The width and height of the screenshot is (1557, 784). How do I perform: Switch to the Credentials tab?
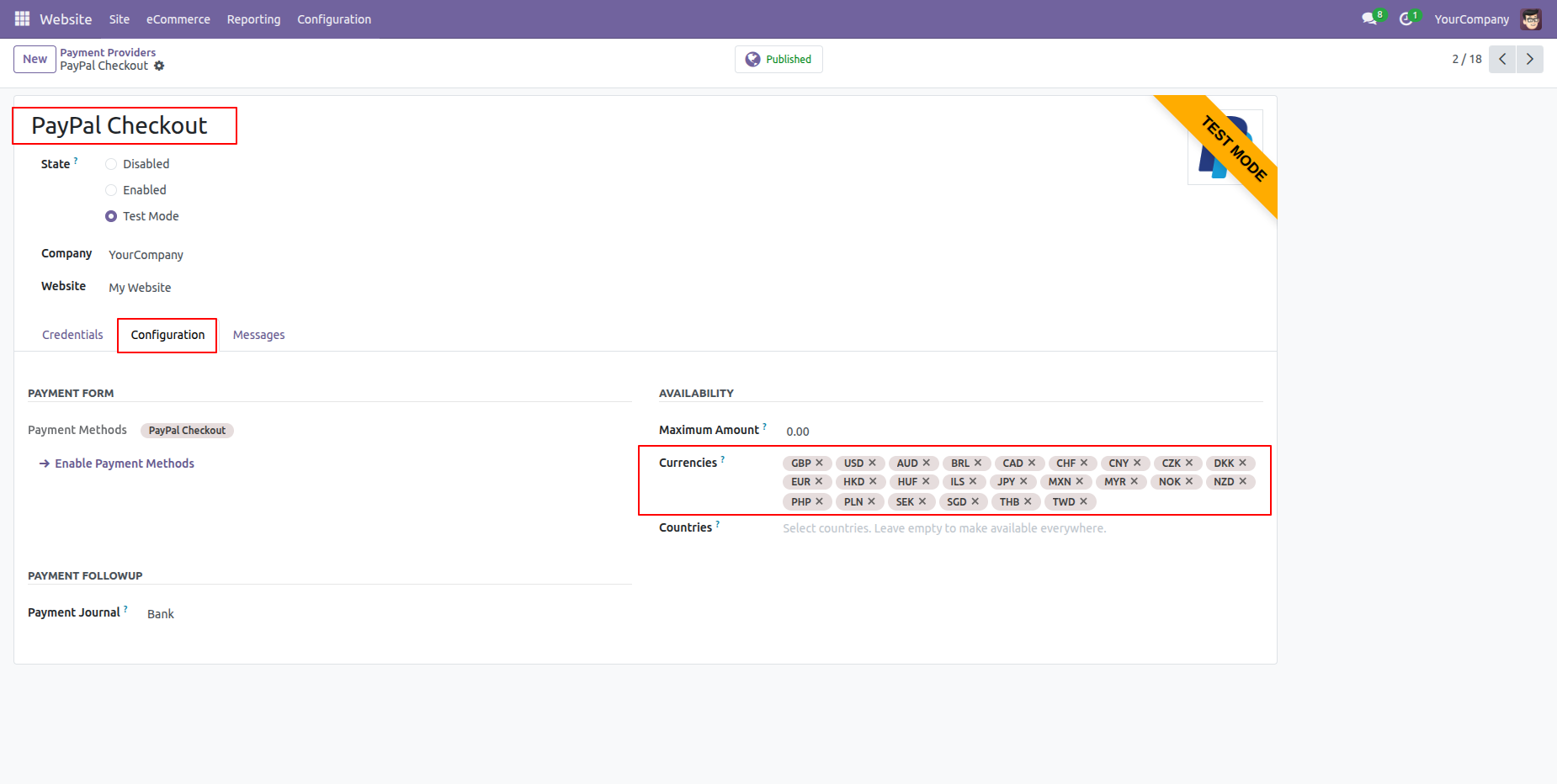pyautogui.click(x=72, y=335)
